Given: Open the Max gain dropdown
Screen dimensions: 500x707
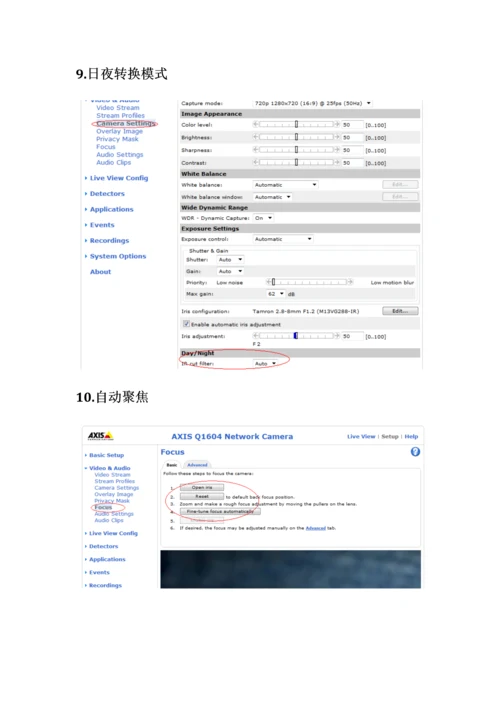Looking at the screenshot, I should pyautogui.click(x=276, y=294).
